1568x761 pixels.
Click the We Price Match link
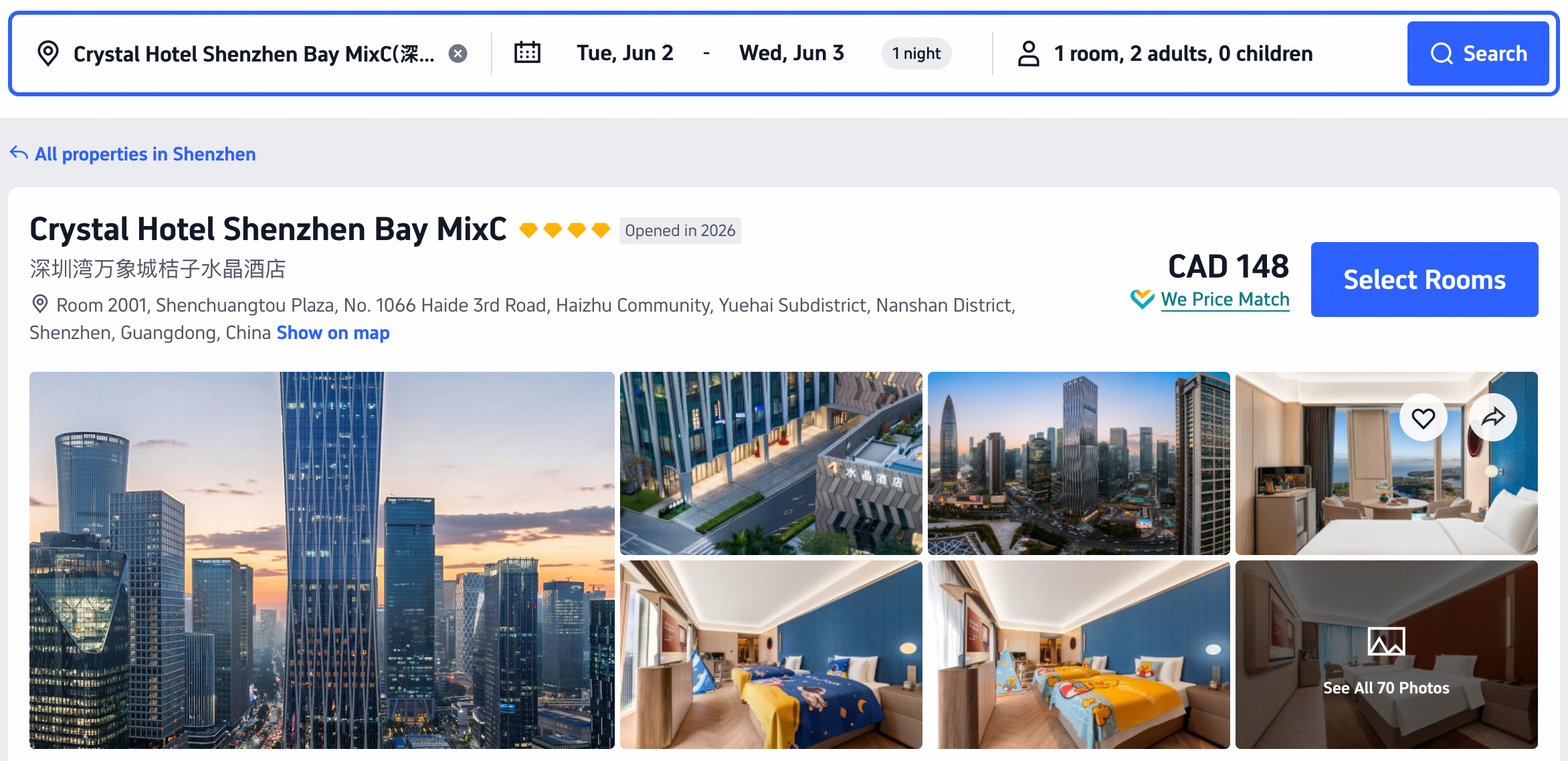(x=1225, y=300)
